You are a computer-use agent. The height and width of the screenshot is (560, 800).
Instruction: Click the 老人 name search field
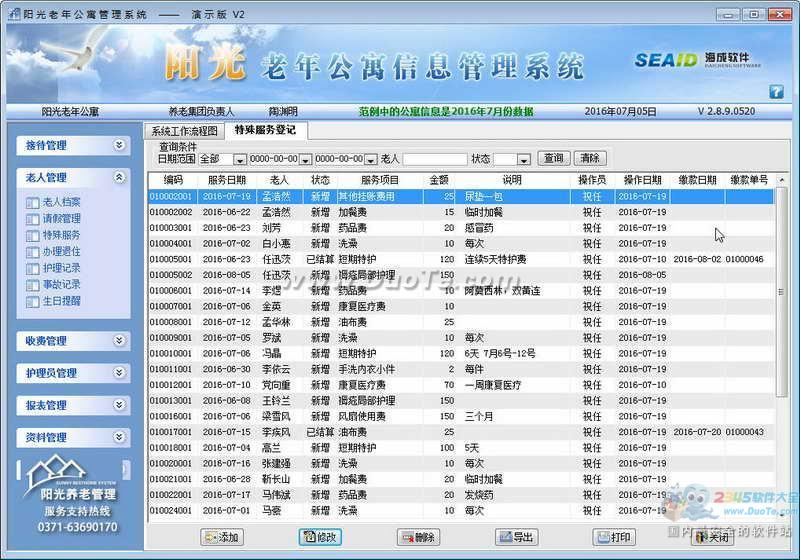click(434, 159)
